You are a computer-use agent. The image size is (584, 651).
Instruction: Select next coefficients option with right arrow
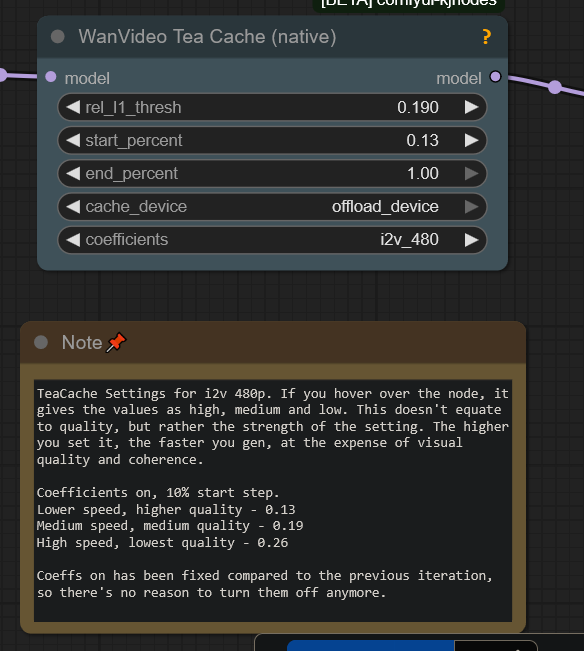pos(472,240)
